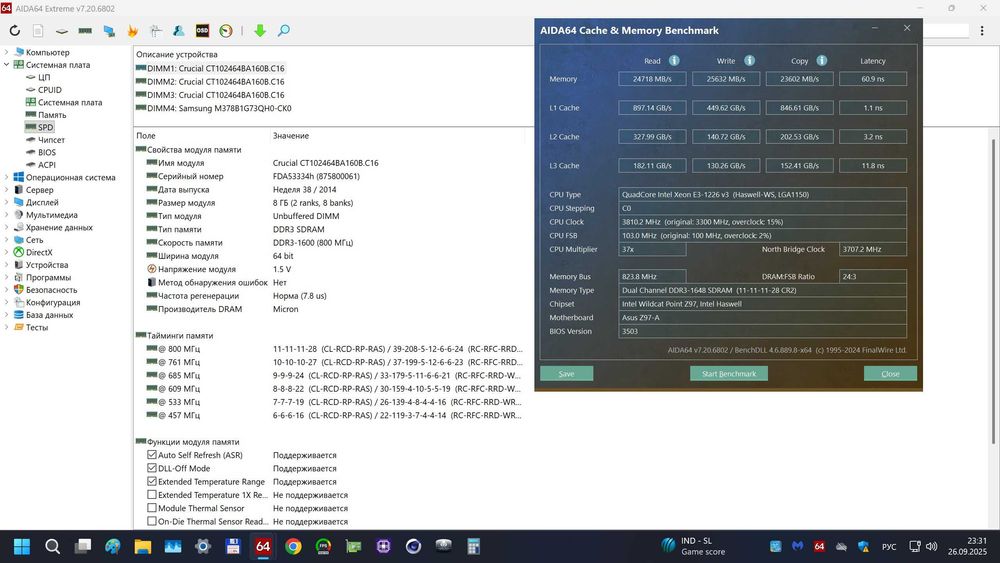Toggle Module Thermal Sensor checkbox
This screenshot has height=563, width=1000.
(152, 508)
